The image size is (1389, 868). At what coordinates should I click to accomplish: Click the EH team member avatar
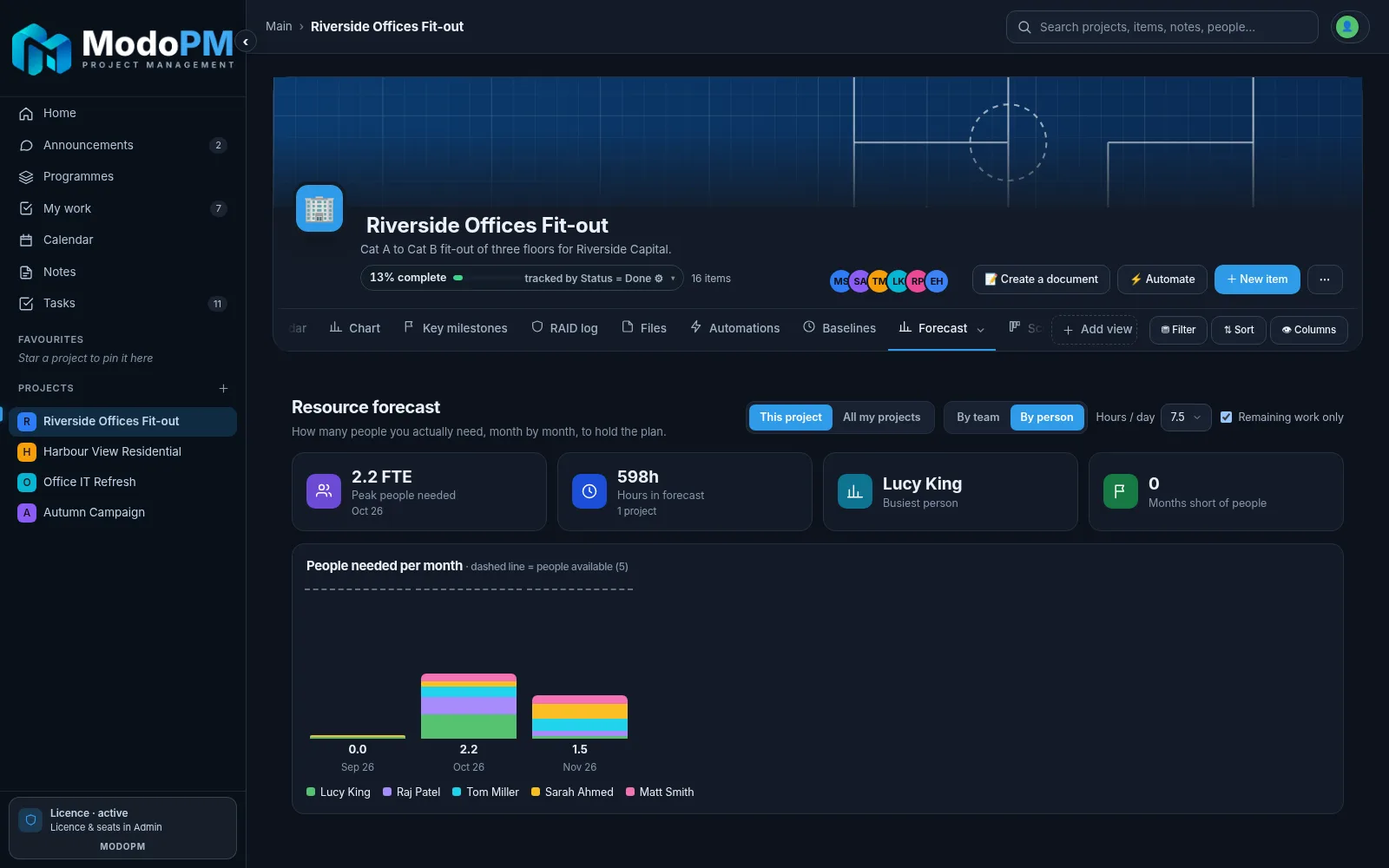point(937,281)
